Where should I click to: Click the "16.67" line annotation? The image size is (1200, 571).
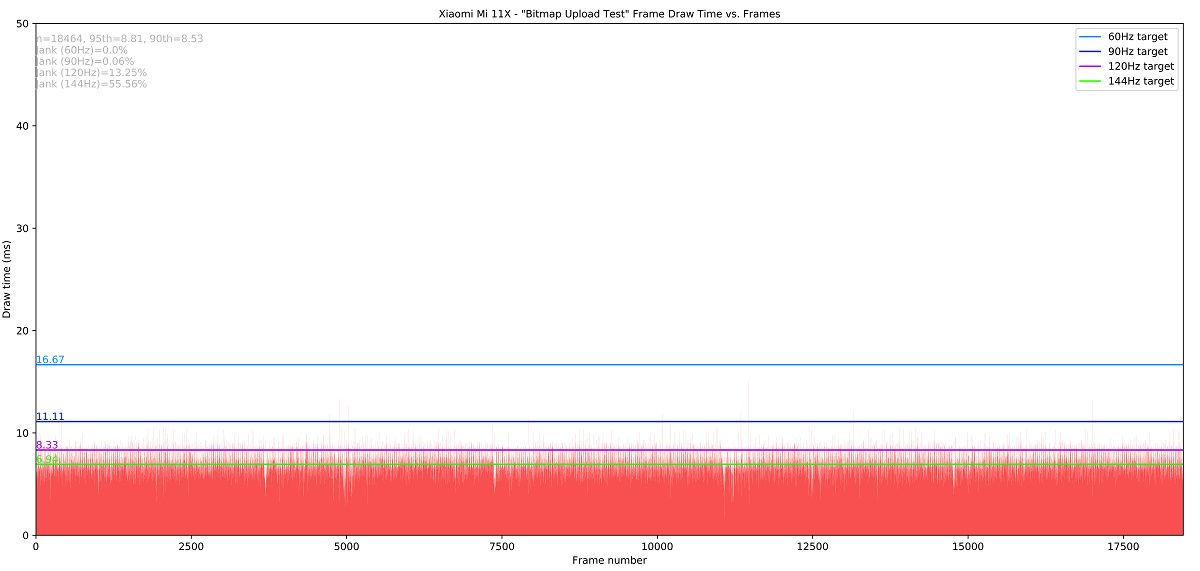point(50,359)
